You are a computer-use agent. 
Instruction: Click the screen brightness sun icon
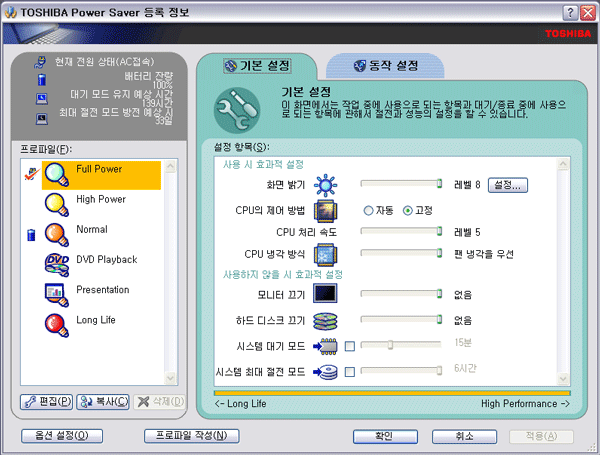pos(325,185)
